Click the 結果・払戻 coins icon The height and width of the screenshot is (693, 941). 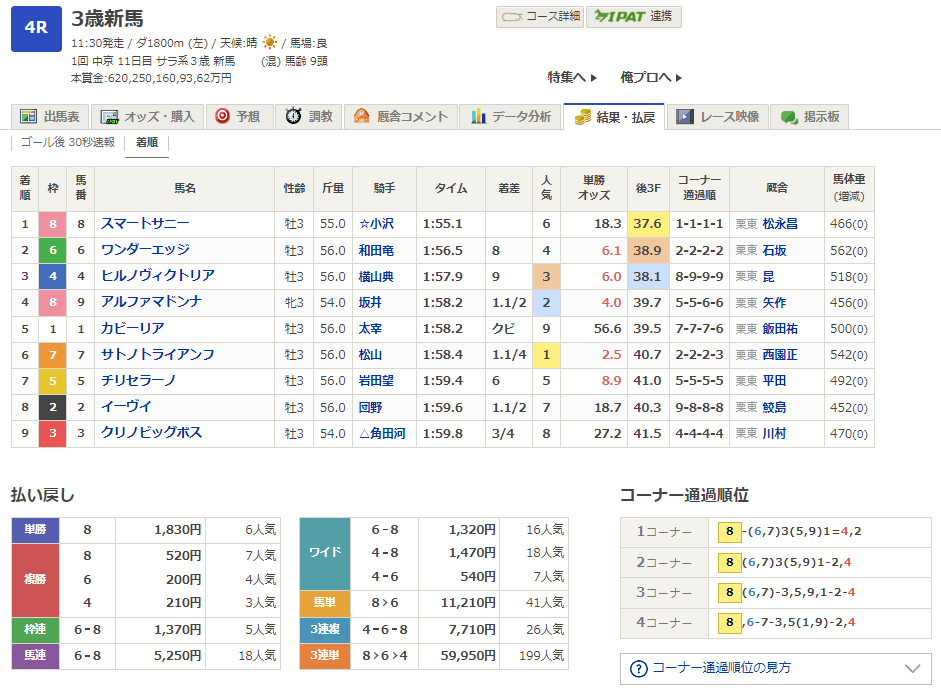click(583, 117)
